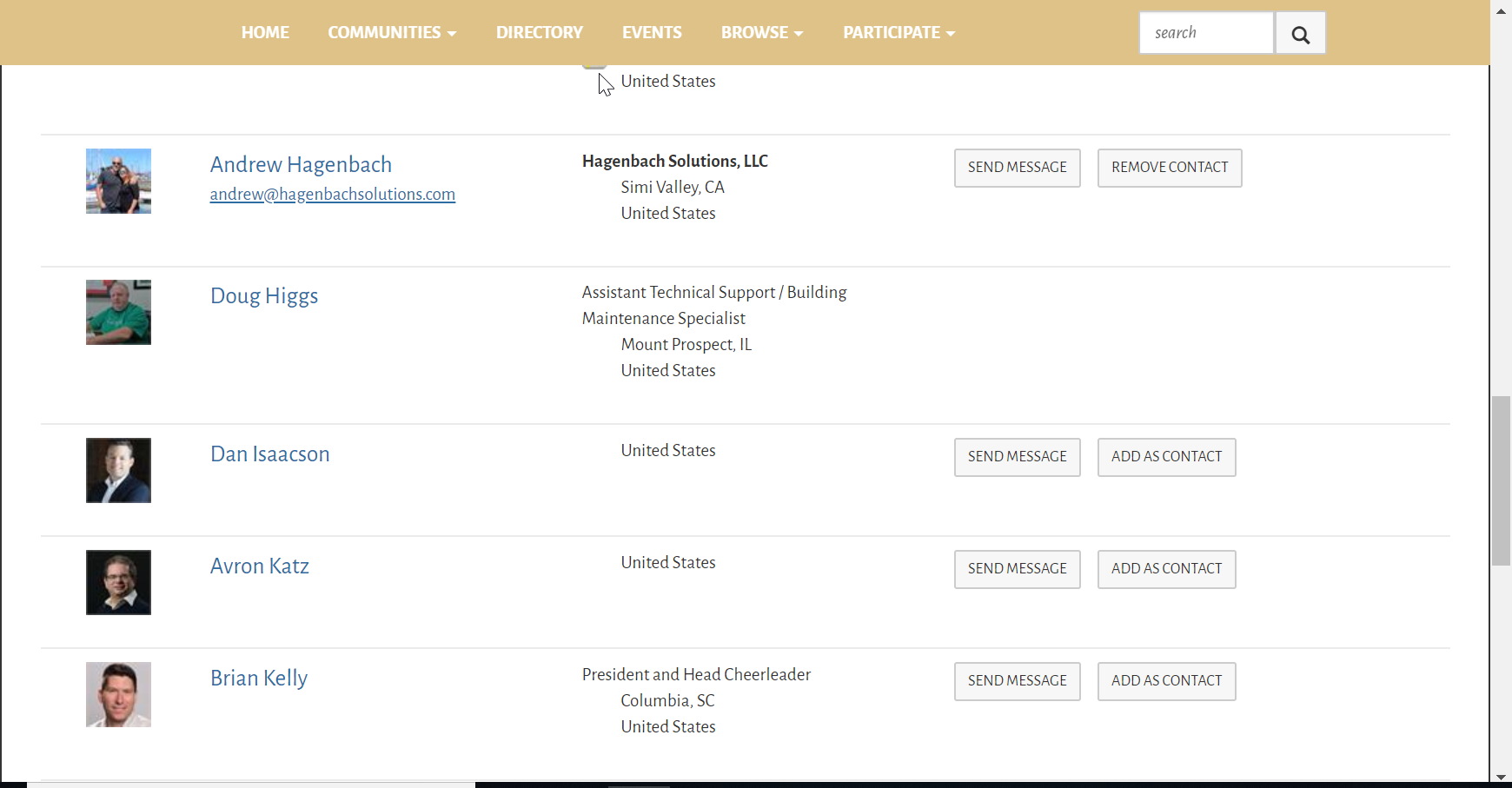Expand the BROWSE dropdown menu

coord(762,33)
